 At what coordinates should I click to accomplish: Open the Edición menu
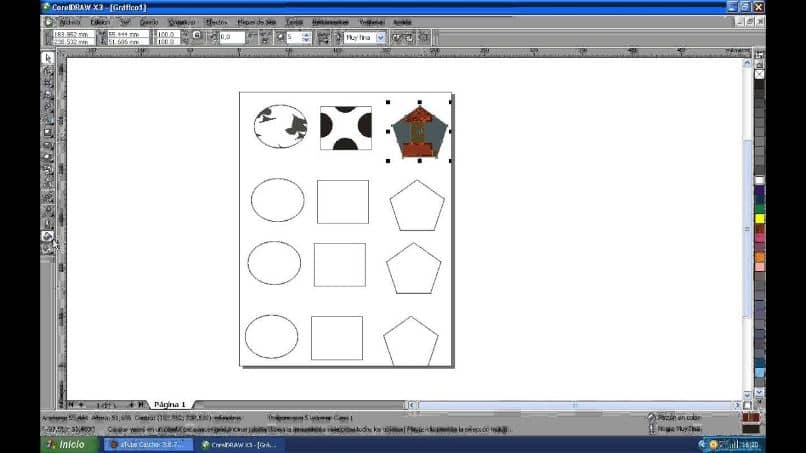(x=100, y=22)
